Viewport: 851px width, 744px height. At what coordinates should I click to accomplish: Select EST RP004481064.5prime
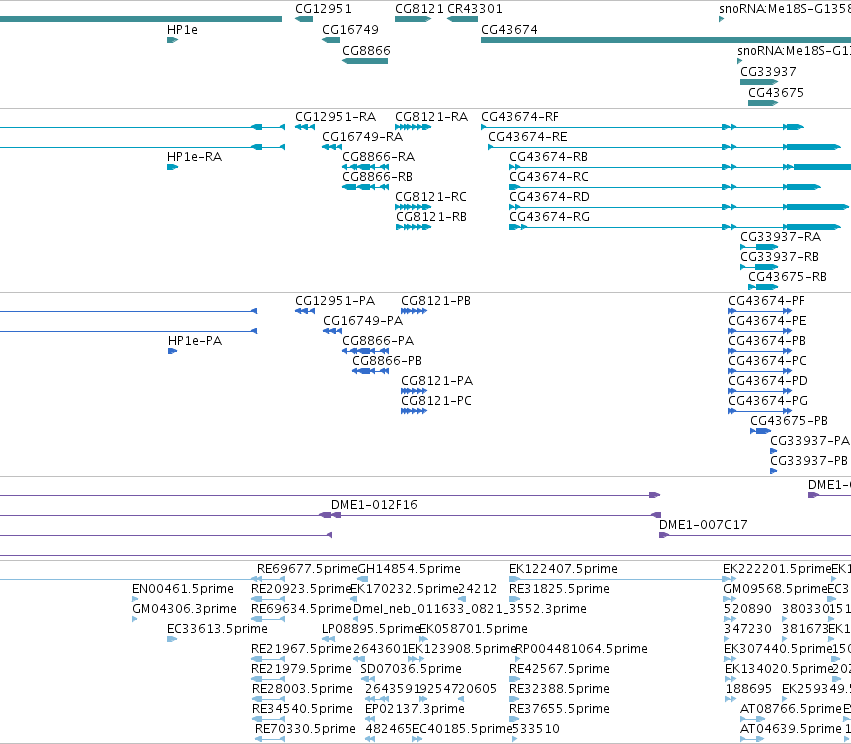click(x=581, y=649)
